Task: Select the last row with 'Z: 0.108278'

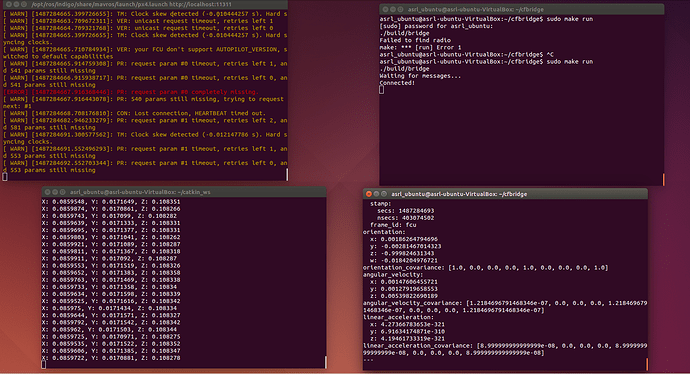Action: pos(111,358)
